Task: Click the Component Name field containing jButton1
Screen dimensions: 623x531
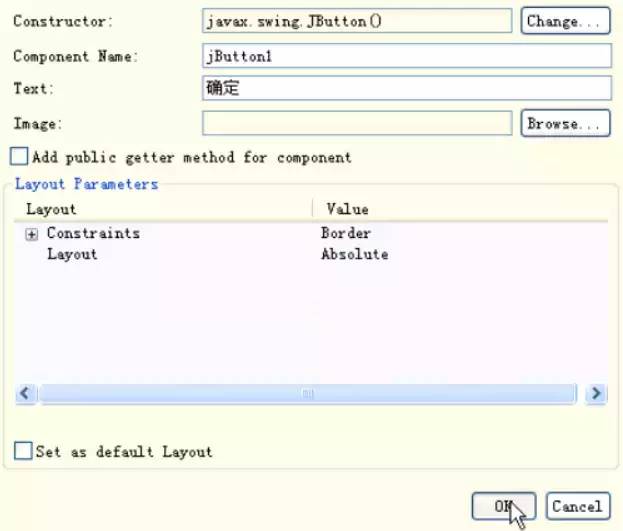Action: point(406,56)
